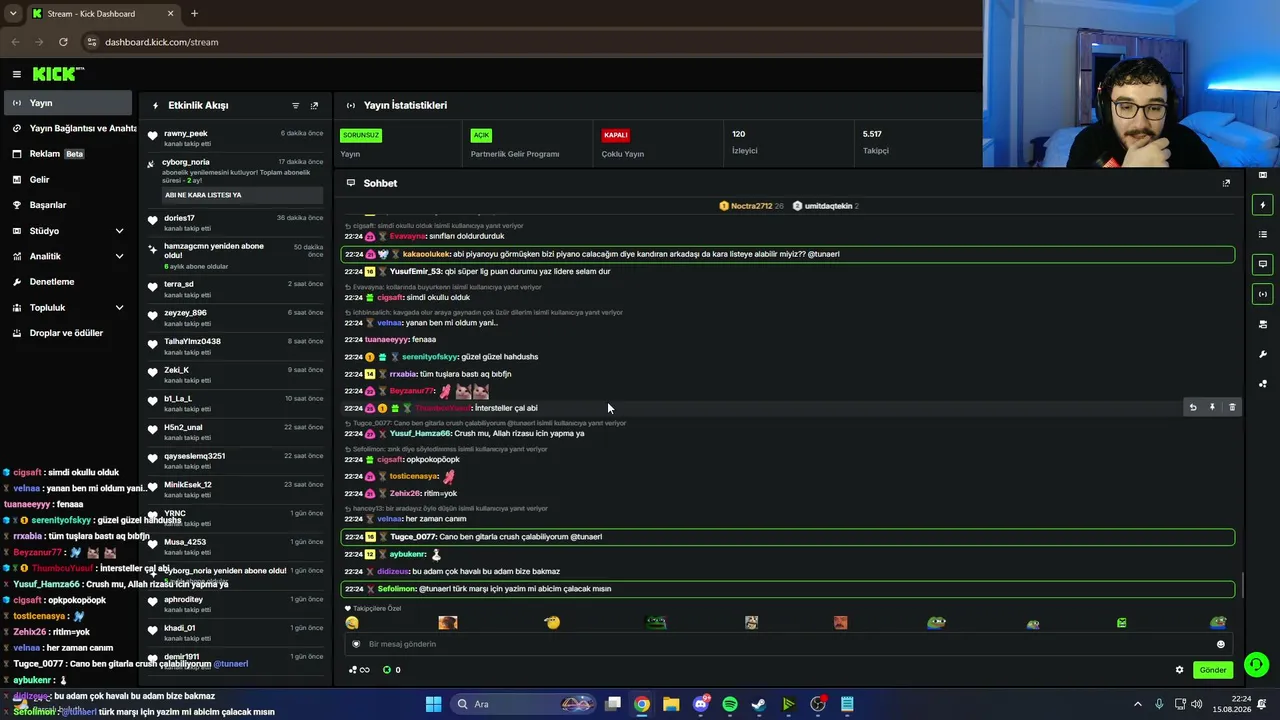The image size is (1280, 720).
Task: Click the 5.517 Takipçi follower count
Action: [875, 142]
